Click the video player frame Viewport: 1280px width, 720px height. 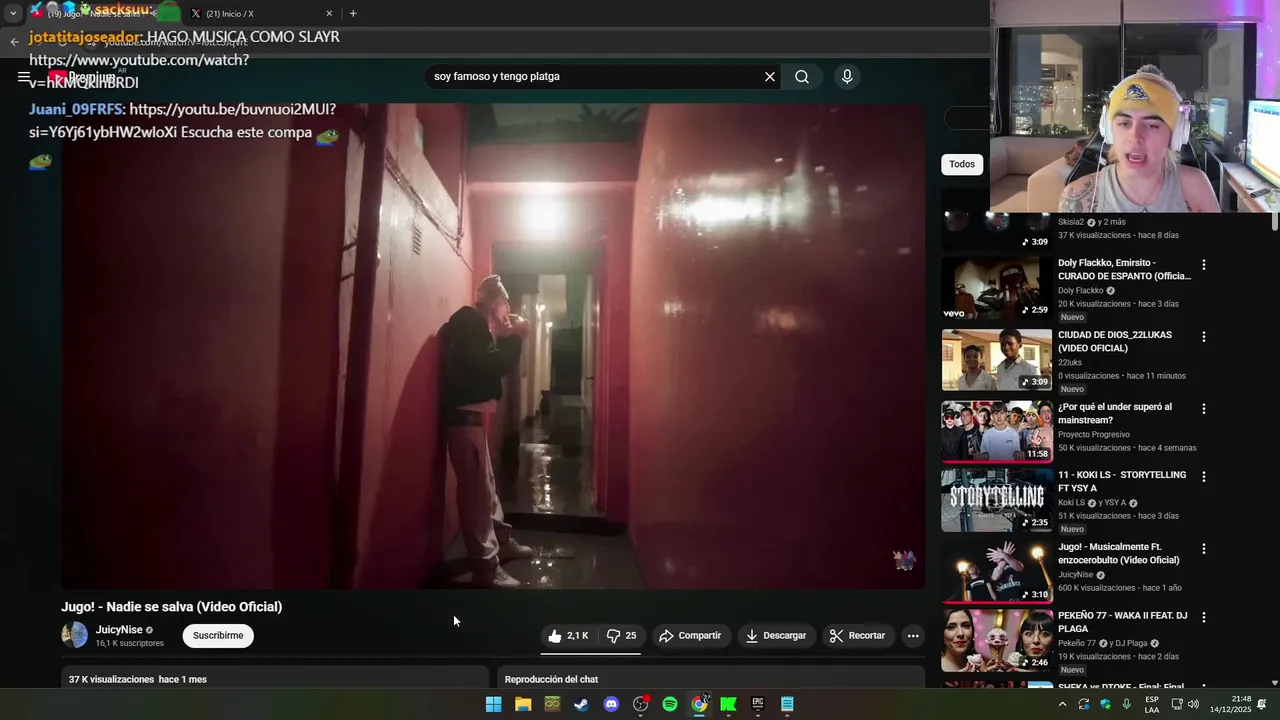(x=493, y=346)
